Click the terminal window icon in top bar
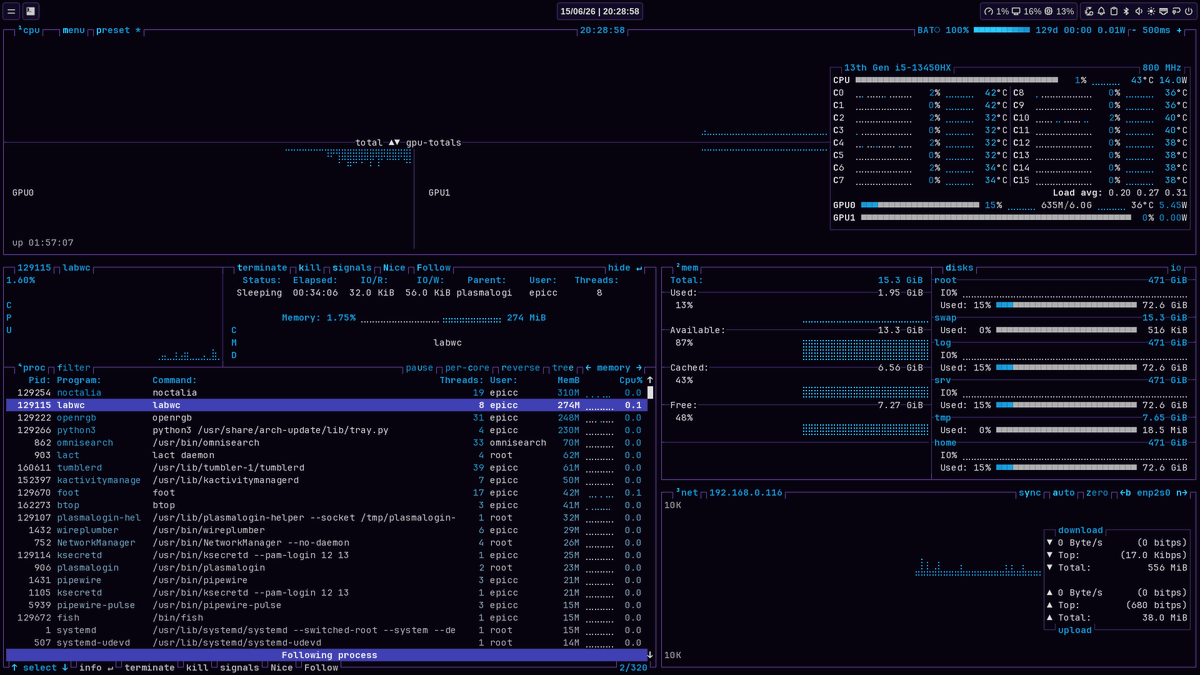This screenshot has height=675, width=1200. coord(31,11)
